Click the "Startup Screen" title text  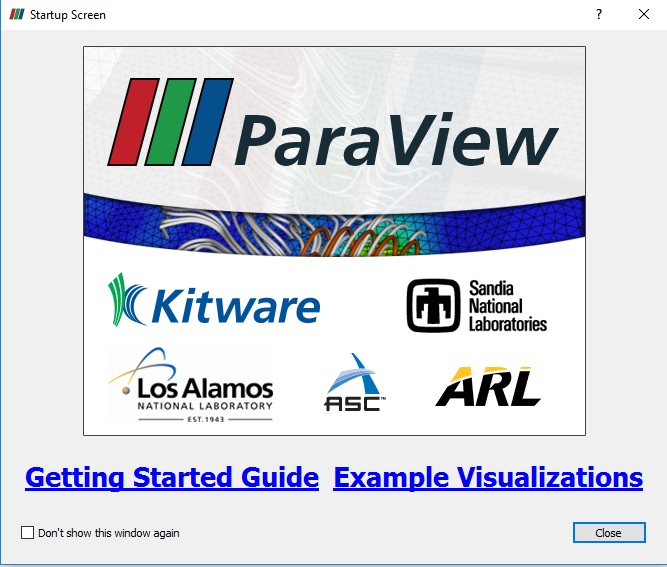point(68,15)
